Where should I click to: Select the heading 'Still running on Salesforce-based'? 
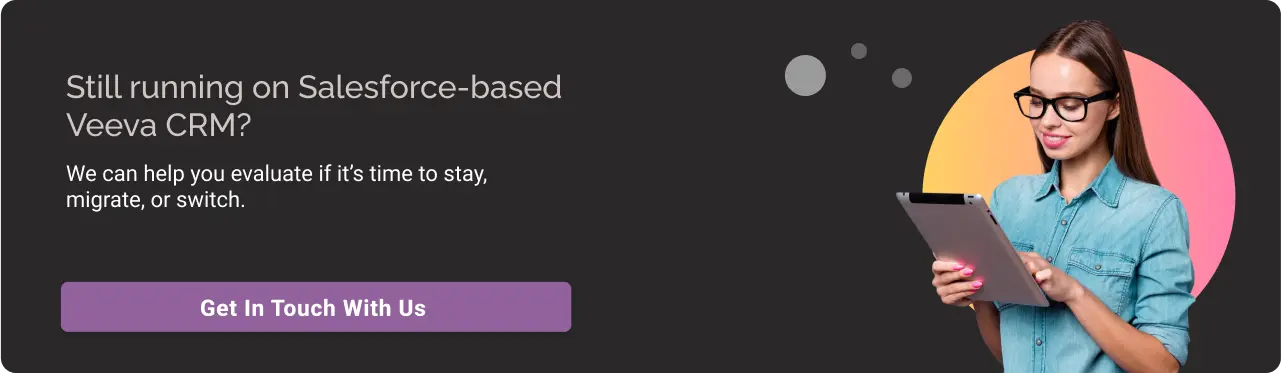click(x=314, y=88)
